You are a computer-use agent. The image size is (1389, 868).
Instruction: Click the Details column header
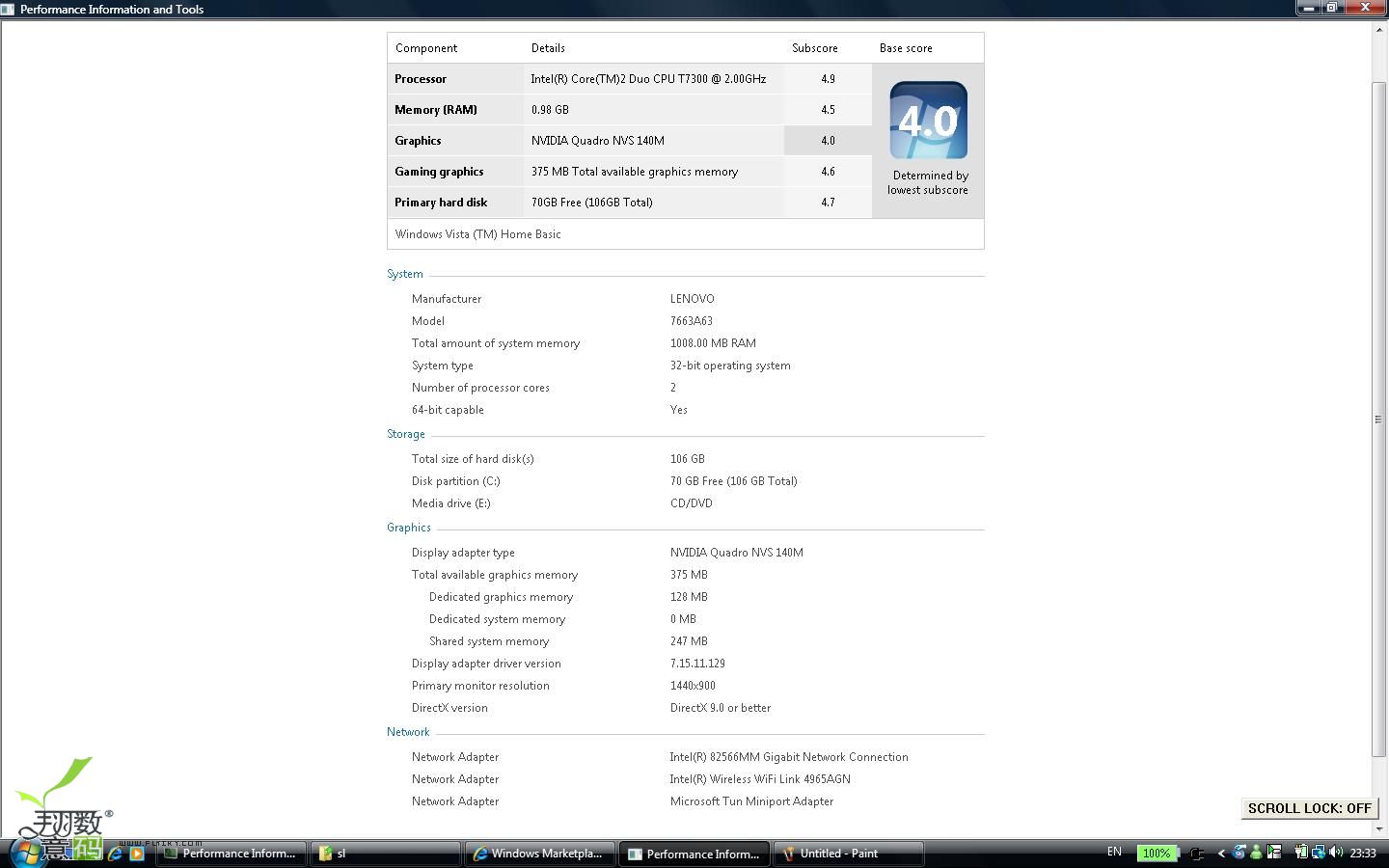coord(548,48)
